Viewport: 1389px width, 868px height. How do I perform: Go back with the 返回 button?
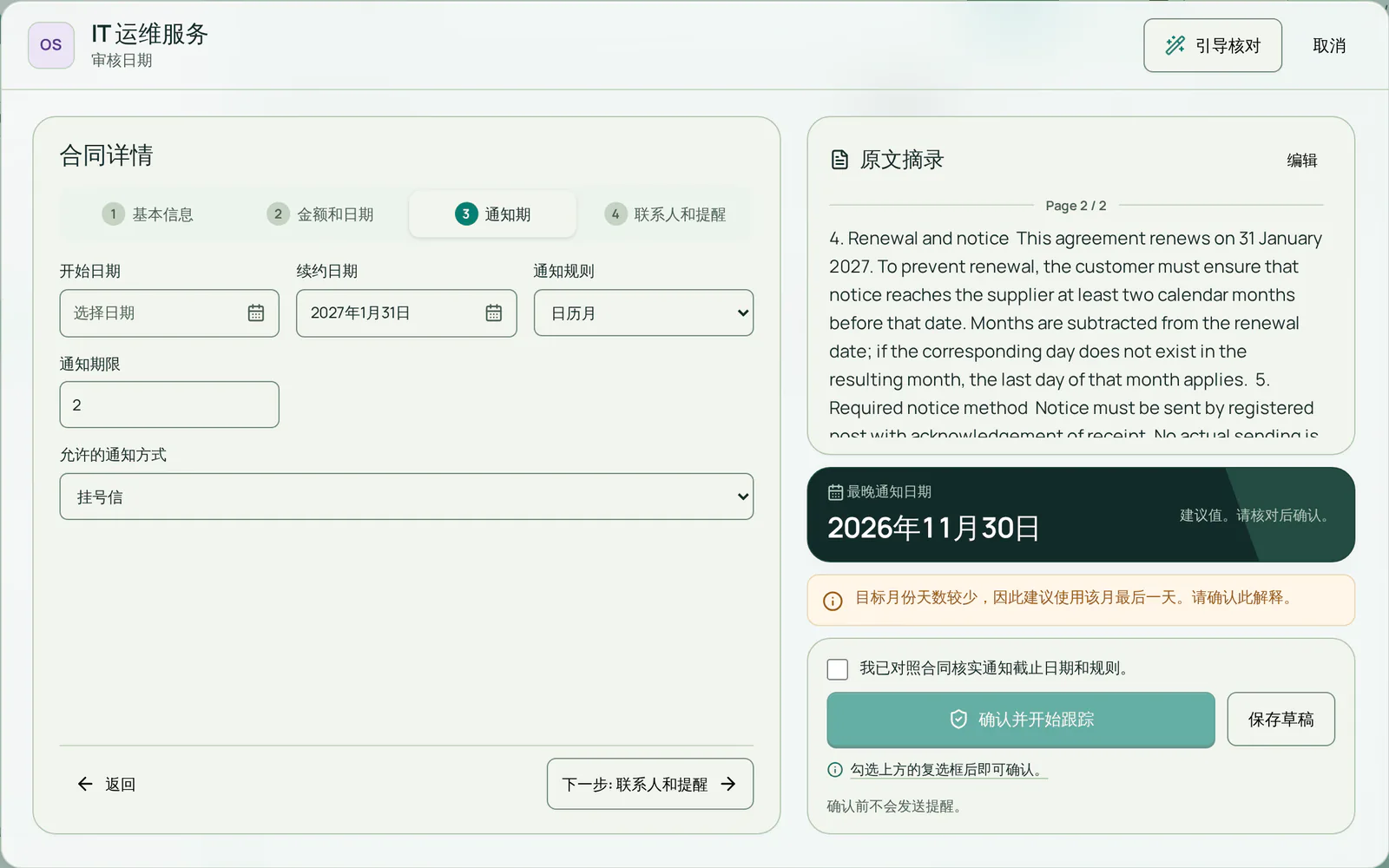tap(107, 785)
